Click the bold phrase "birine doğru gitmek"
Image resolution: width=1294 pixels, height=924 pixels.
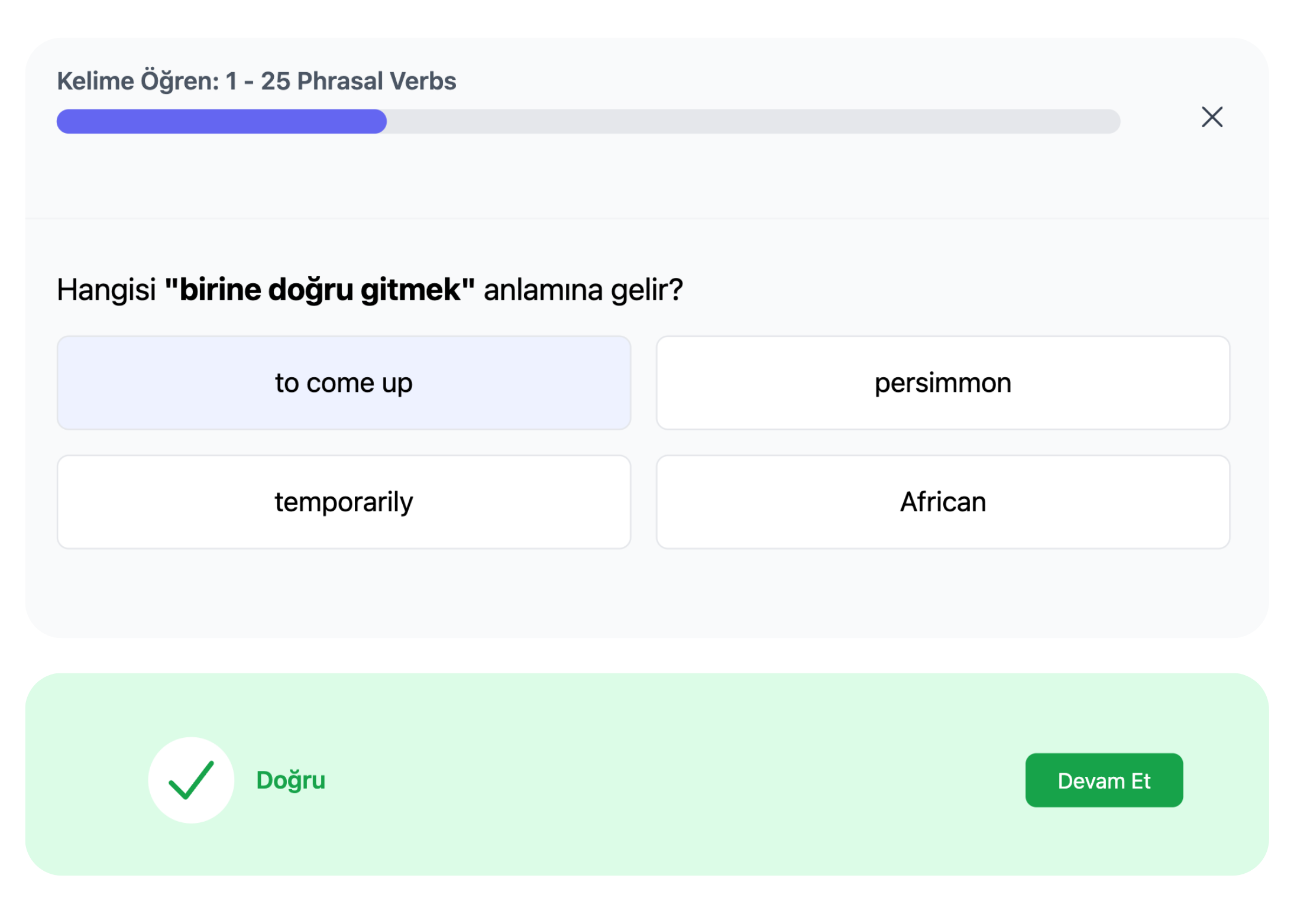click(320, 290)
